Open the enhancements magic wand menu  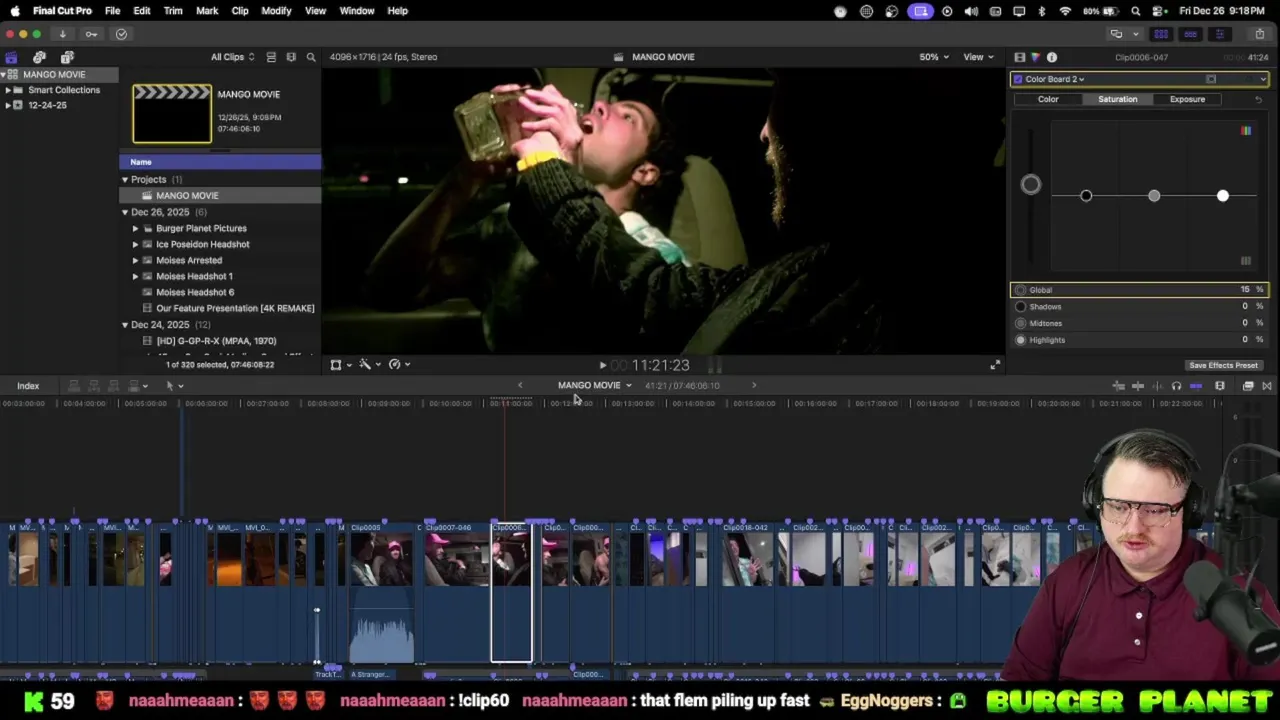(x=369, y=365)
